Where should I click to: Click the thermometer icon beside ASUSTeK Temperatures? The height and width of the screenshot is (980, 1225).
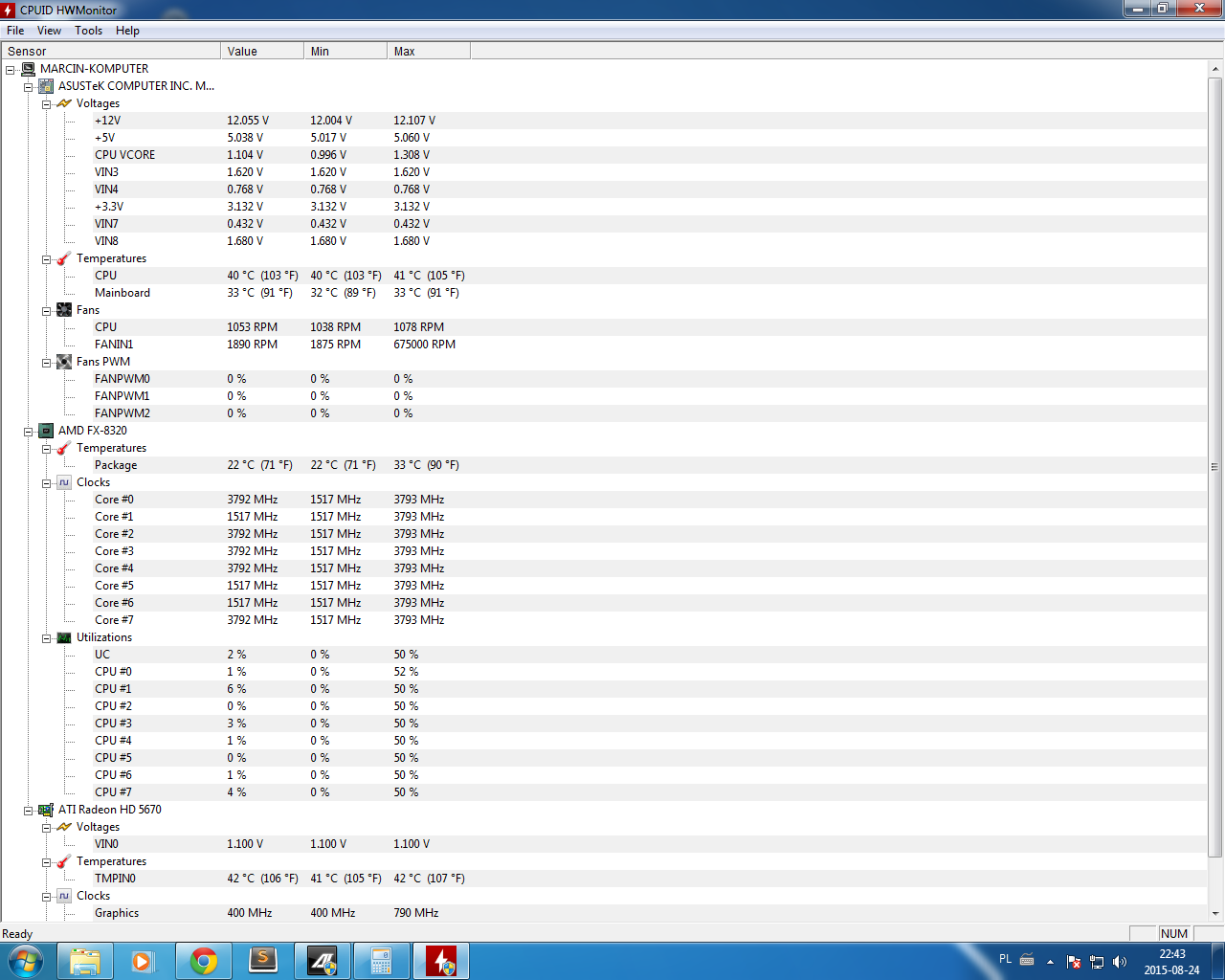click(x=64, y=258)
